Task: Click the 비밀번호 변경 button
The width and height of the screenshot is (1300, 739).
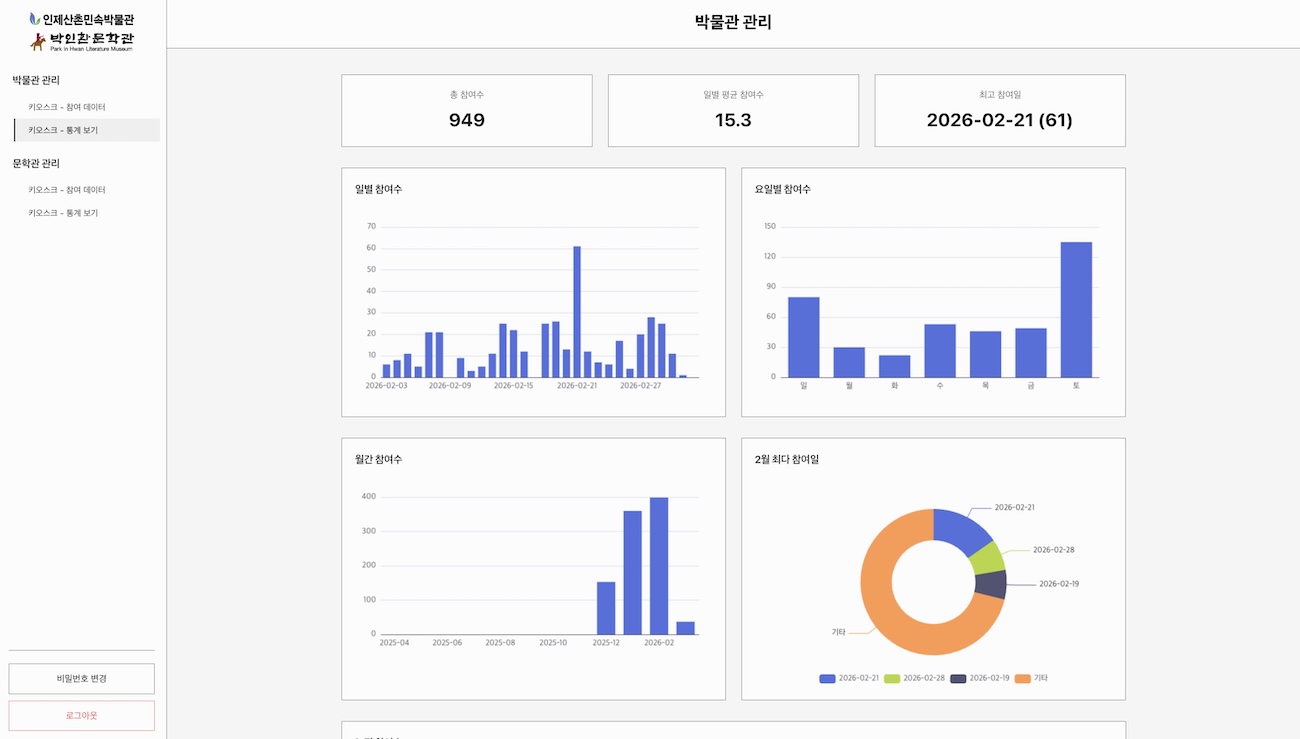Action: [x=82, y=678]
